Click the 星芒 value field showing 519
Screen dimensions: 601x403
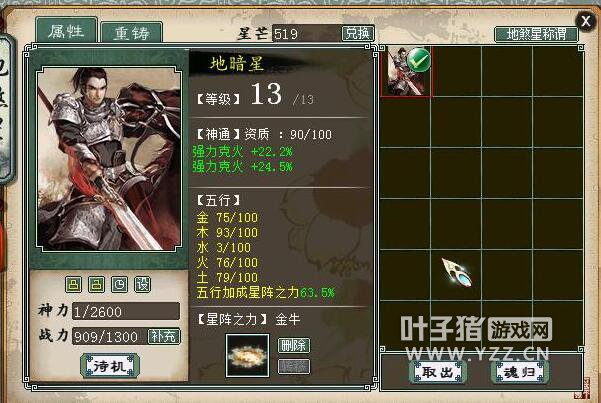(x=307, y=34)
